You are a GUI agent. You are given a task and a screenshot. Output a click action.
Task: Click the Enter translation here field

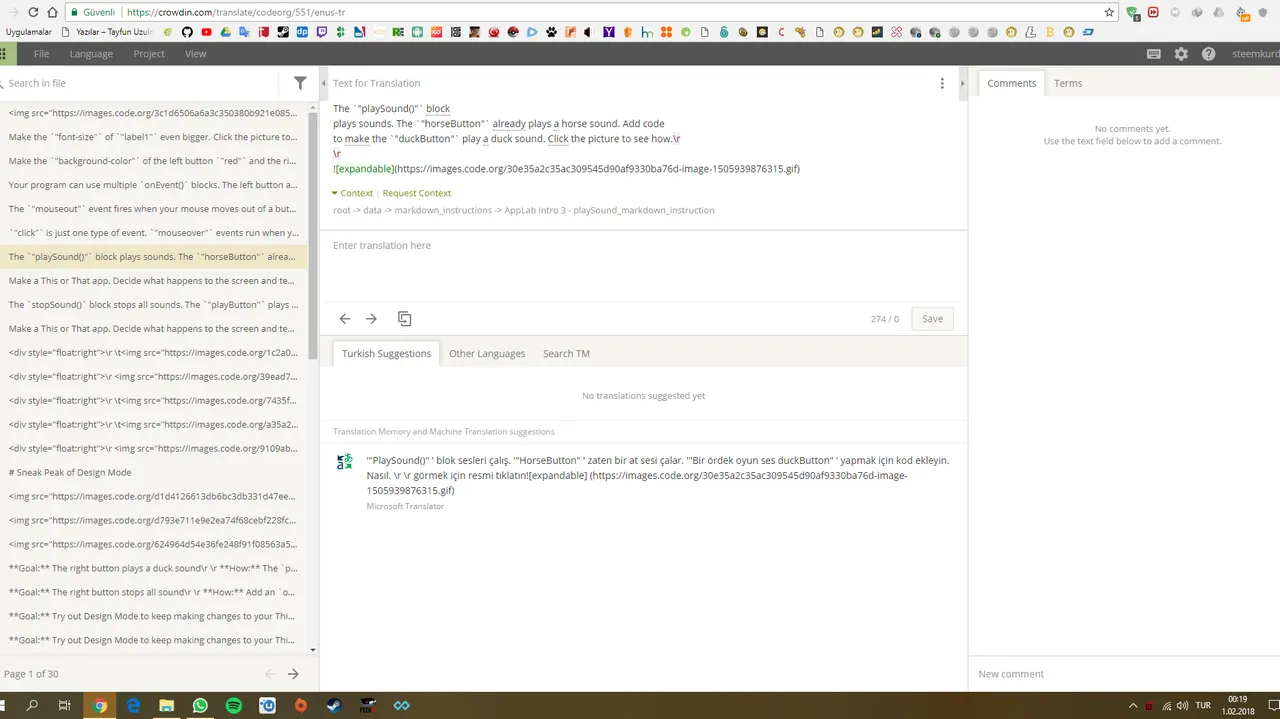tap(643, 264)
